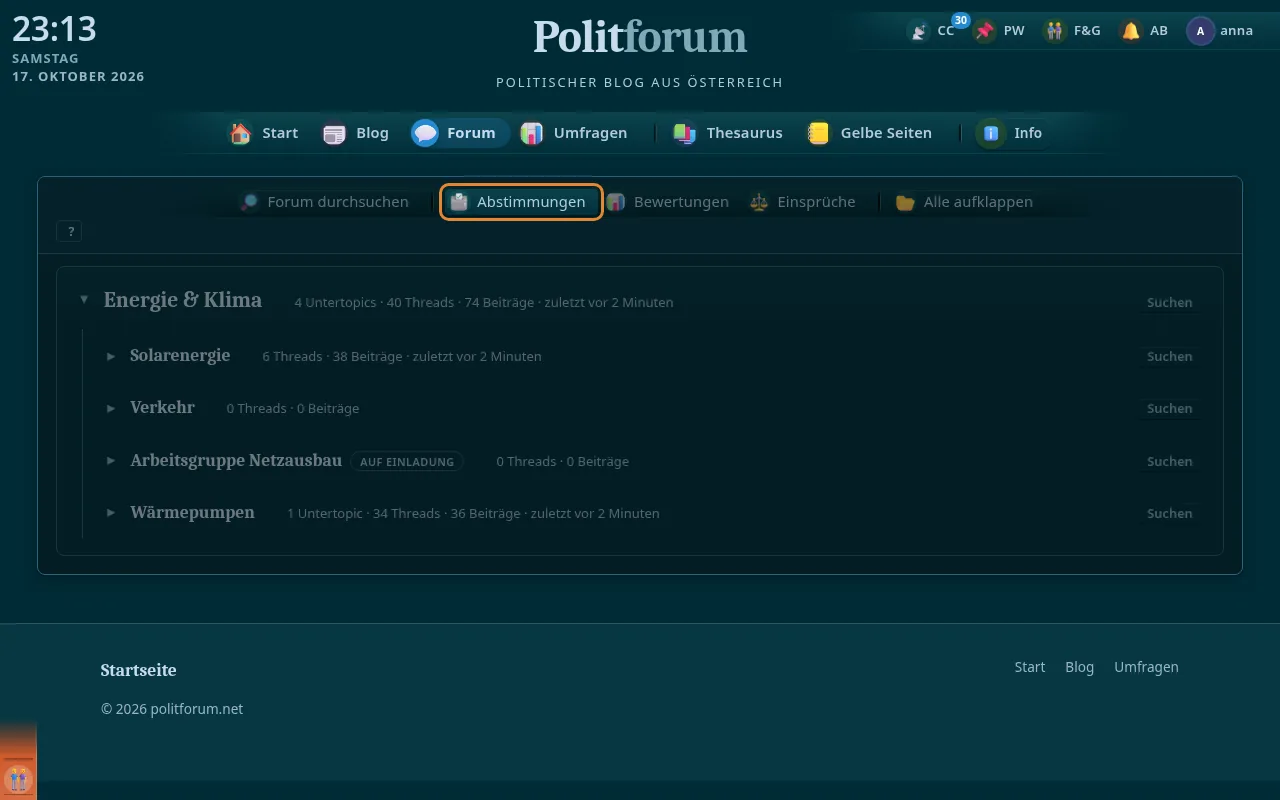The height and width of the screenshot is (800, 1280).
Task: Open the F&G two-people icon in header
Action: point(1055,31)
